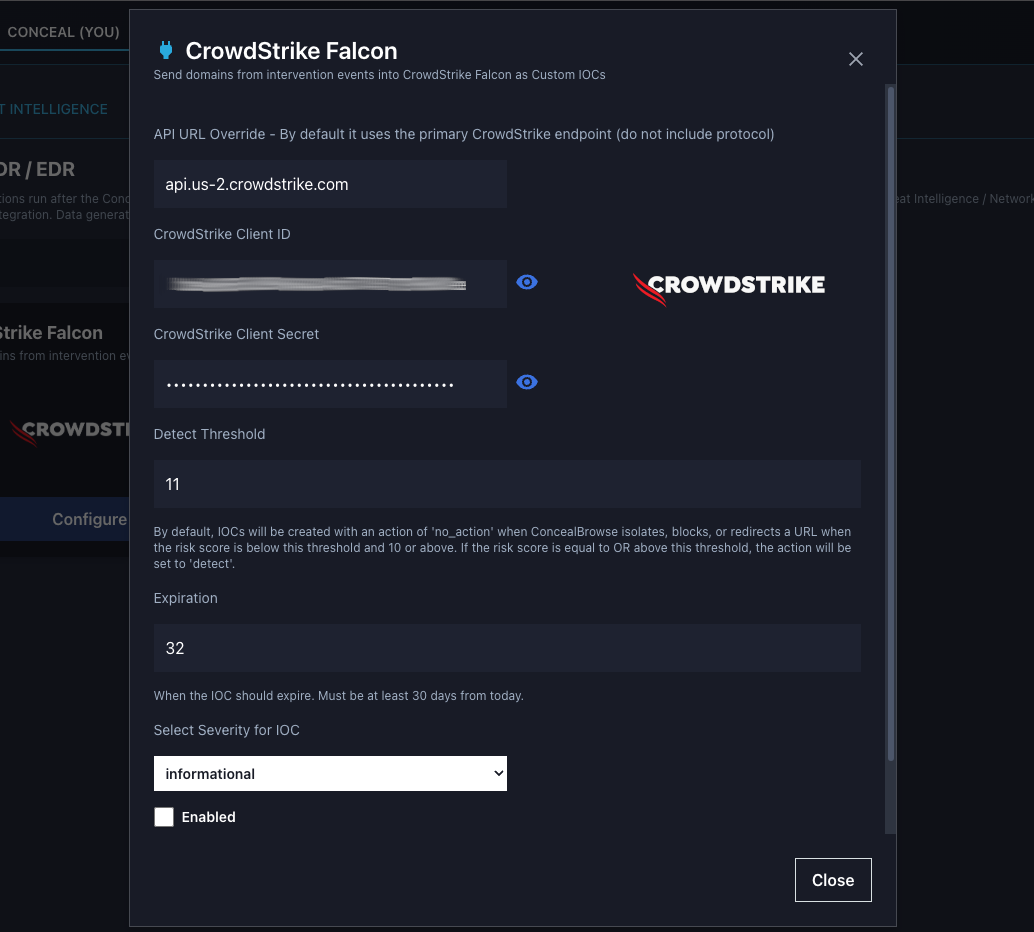Tick the Enabled checkbox
This screenshot has width=1034, height=932.
click(x=164, y=817)
